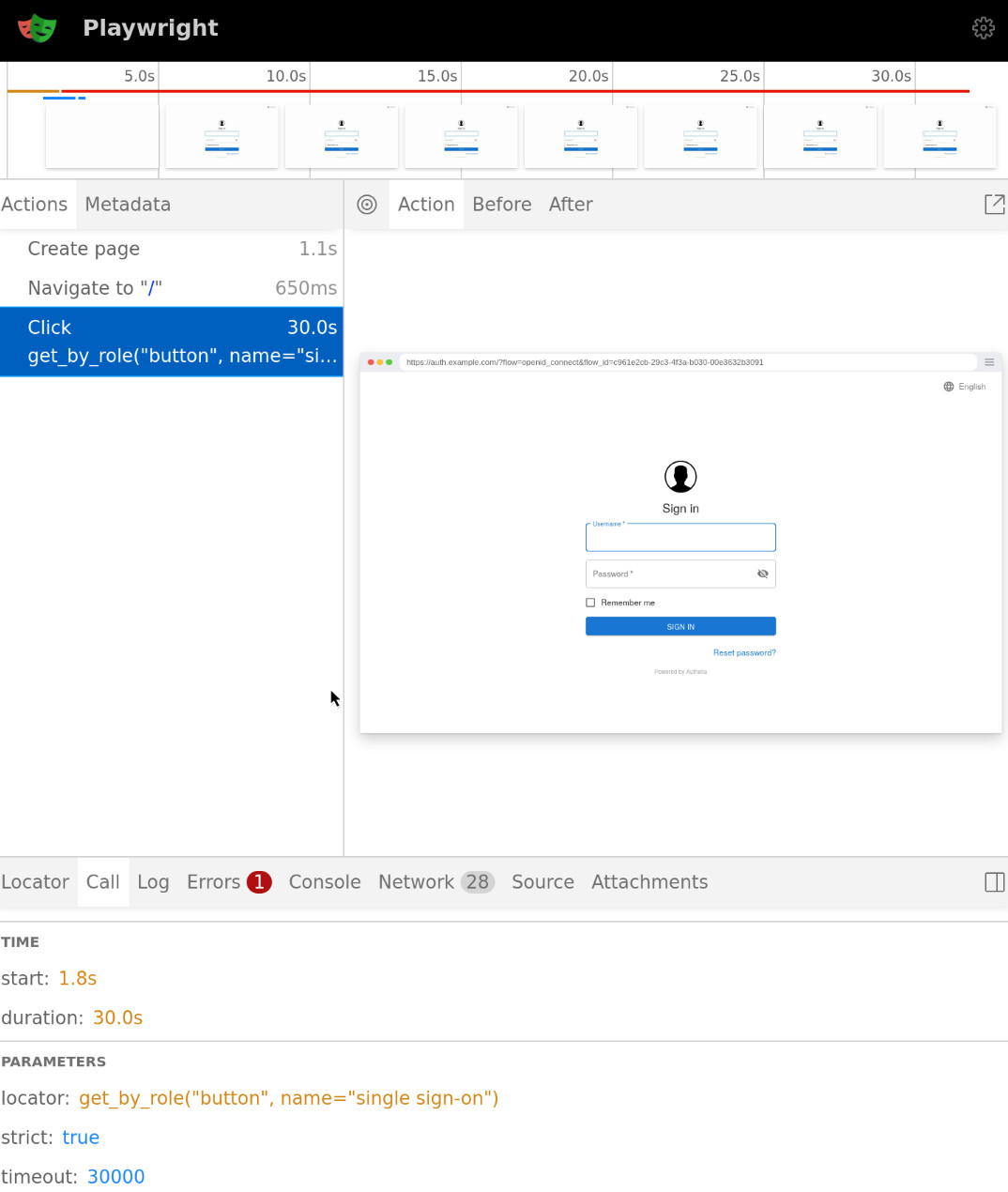Viewport: 1008px width, 1192px height.
Task: Click the Reset password link
Action: 744,653
